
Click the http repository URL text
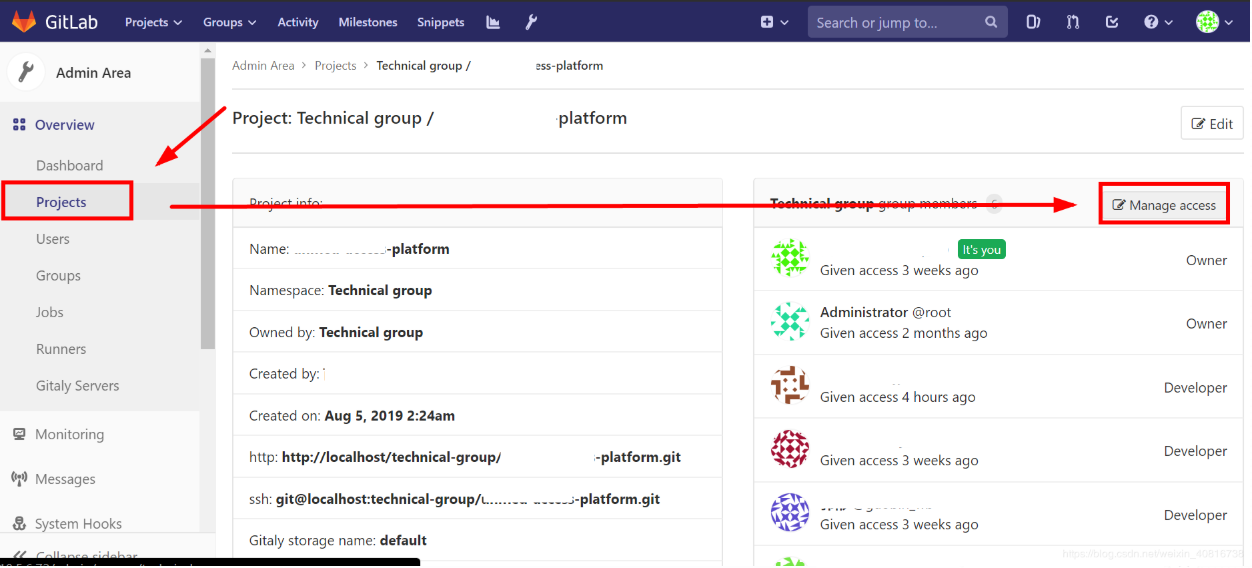click(x=481, y=457)
